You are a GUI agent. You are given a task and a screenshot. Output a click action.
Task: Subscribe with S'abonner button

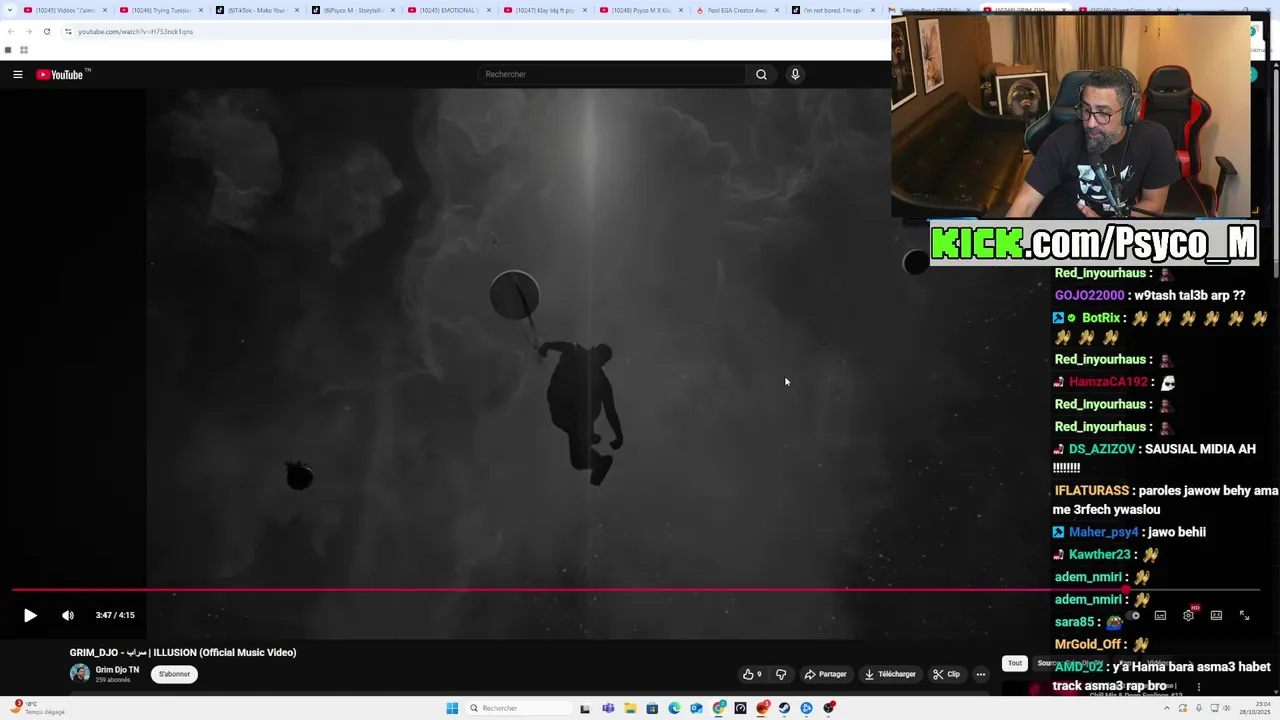(x=174, y=674)
